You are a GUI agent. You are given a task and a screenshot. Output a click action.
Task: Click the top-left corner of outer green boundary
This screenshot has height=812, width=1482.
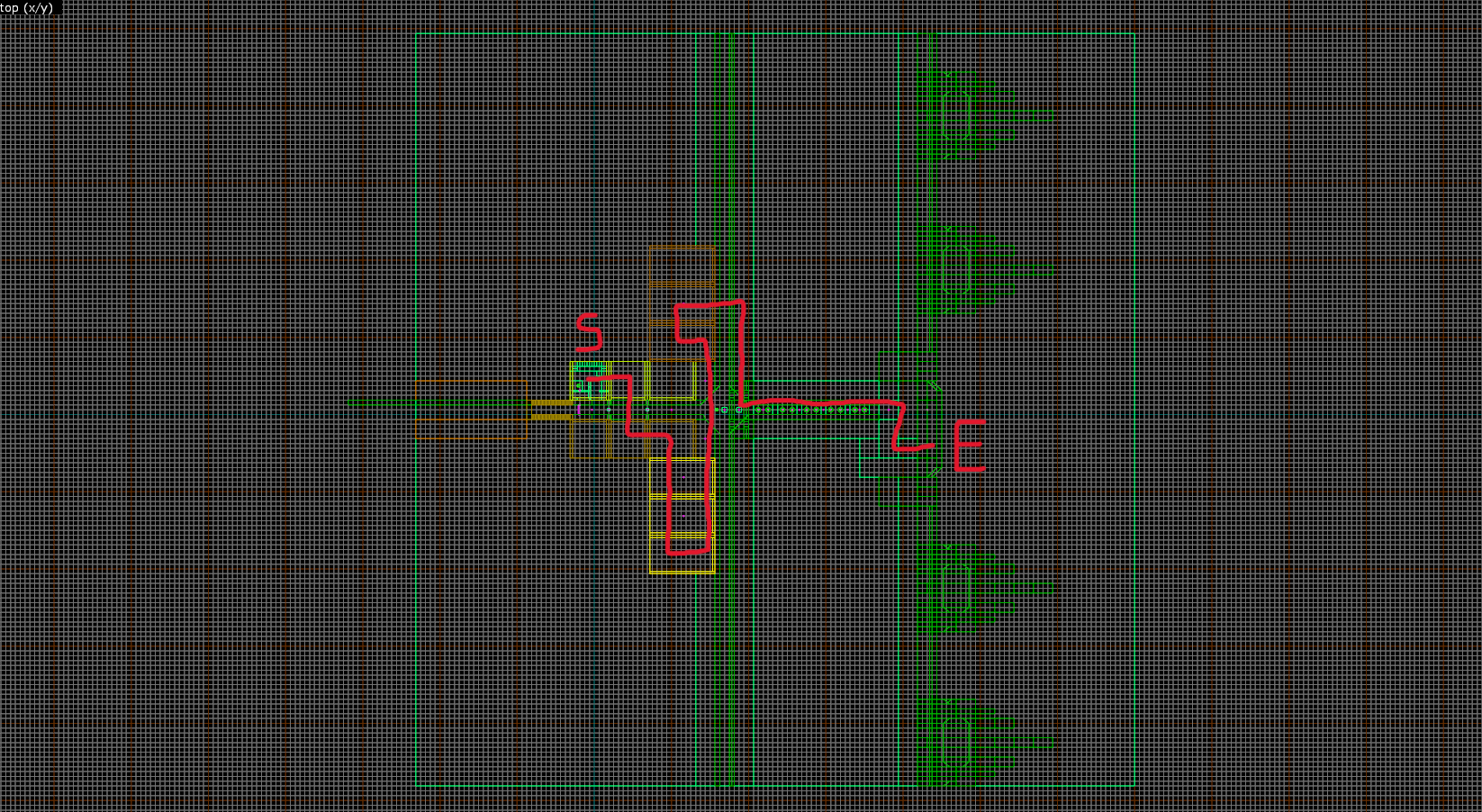417,34
